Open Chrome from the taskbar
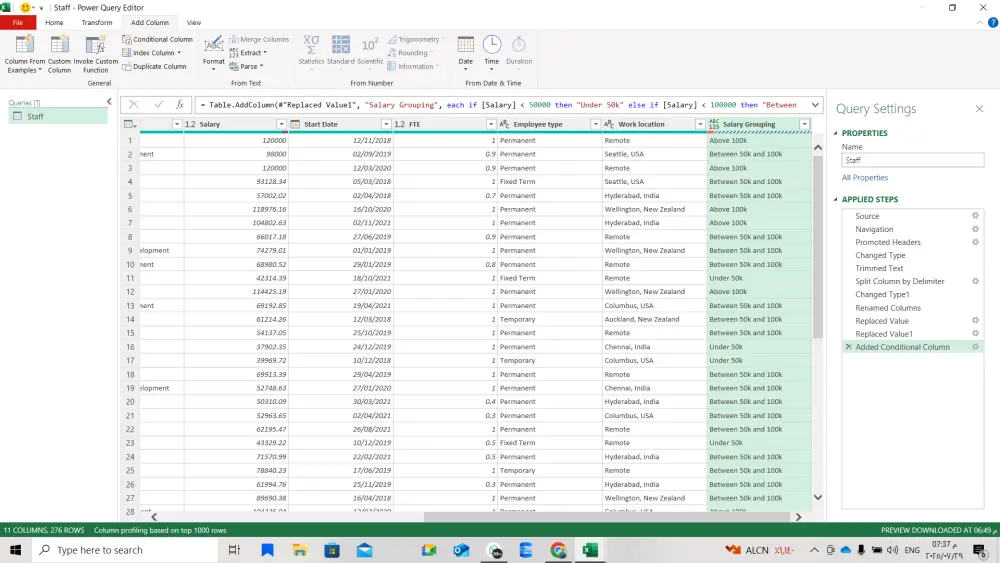This screenshot has height=563, width=1000. tap(558, 550)
